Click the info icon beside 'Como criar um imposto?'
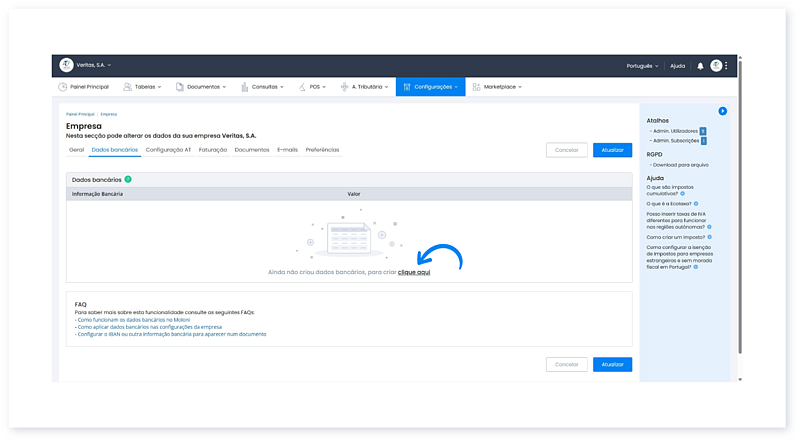The height and width of the screenshot is (442, 800). coord(709,237)
